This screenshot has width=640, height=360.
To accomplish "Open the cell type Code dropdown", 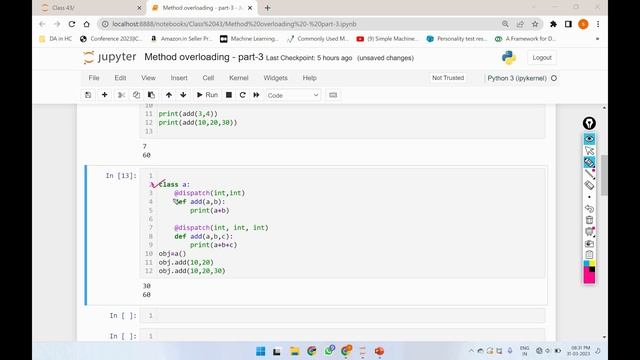I will (293, 95).
